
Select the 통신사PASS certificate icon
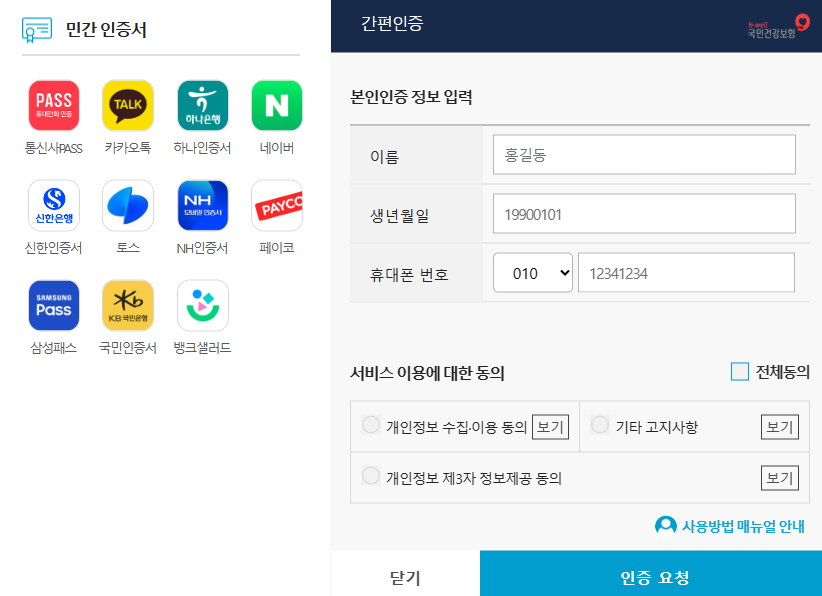(54, 105)
